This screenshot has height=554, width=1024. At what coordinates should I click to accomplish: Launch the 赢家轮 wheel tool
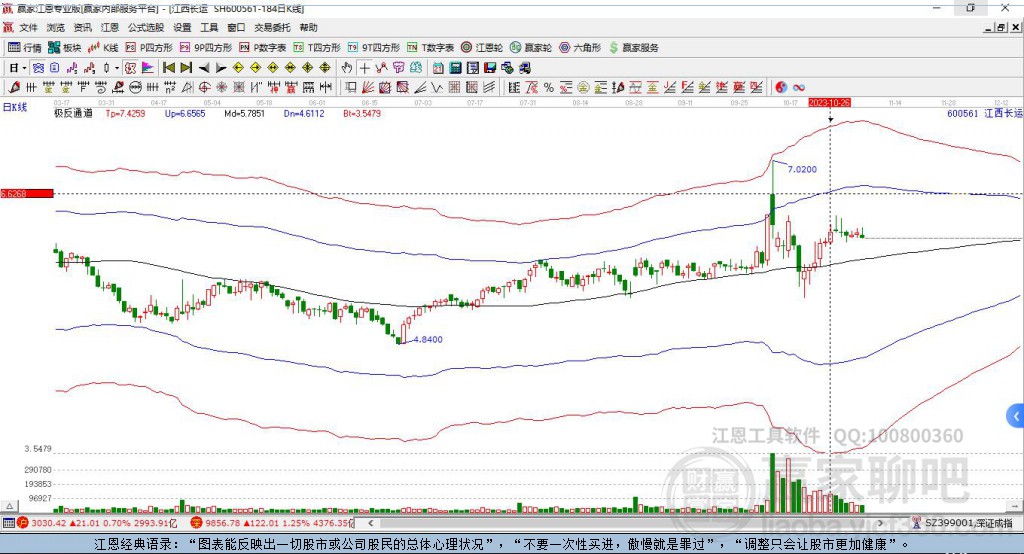[x=530, y=48]
